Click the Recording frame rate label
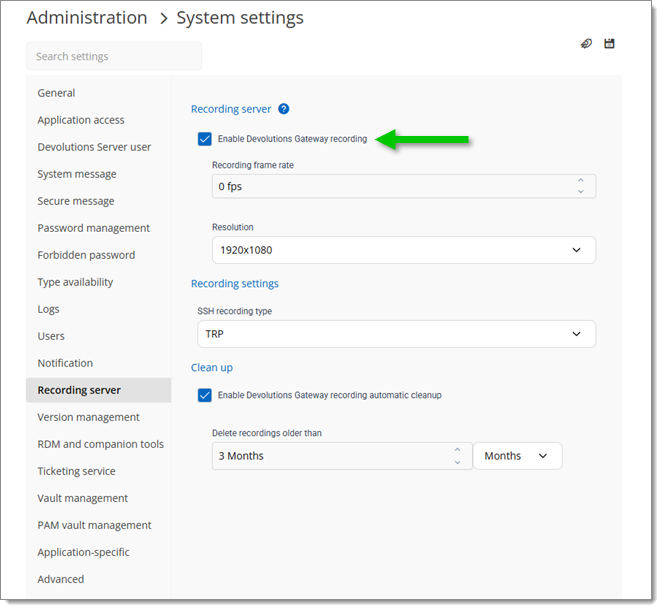Image resolution: width=662 pixels, height=610 pixels. click(x=253, y=165)
